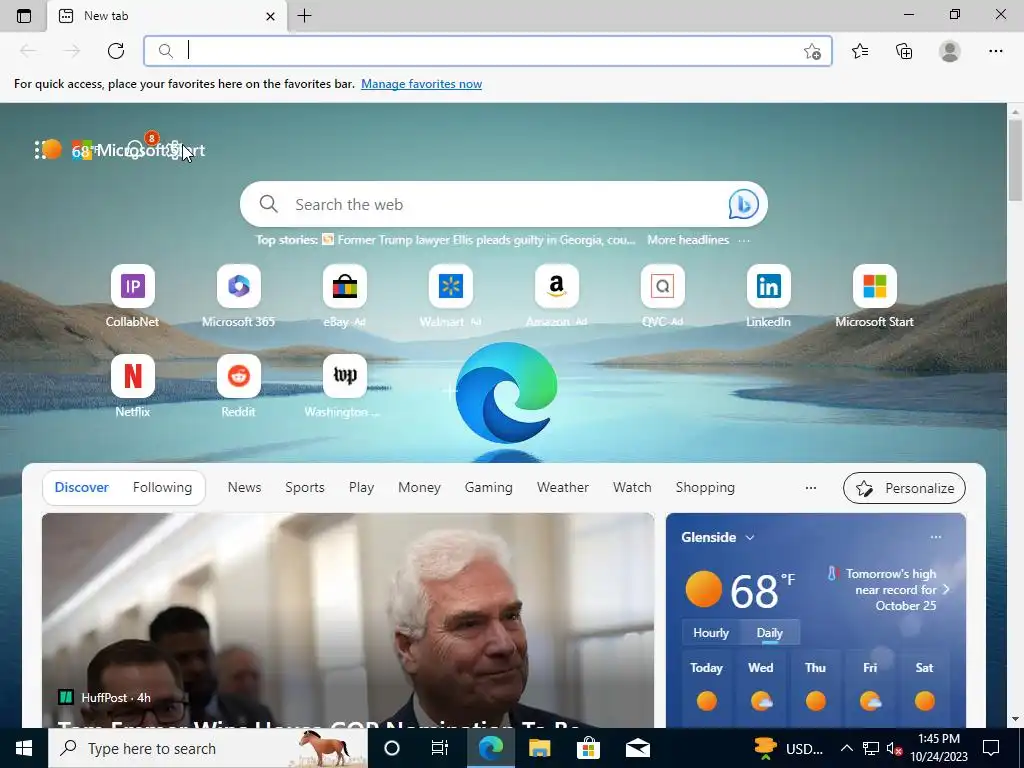Open weather card options ellipsis
Screen dimensions: 1024x768
(x=936, y=537)
